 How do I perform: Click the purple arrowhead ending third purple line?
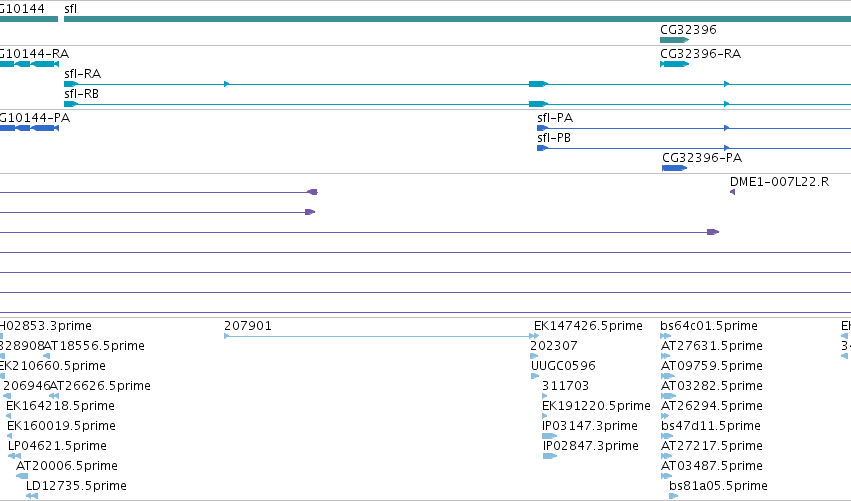[x=713, y=232]
